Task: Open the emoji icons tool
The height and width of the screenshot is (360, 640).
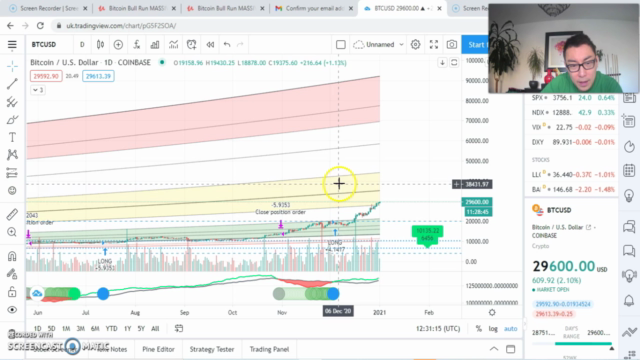Action: tap(12, 191)
